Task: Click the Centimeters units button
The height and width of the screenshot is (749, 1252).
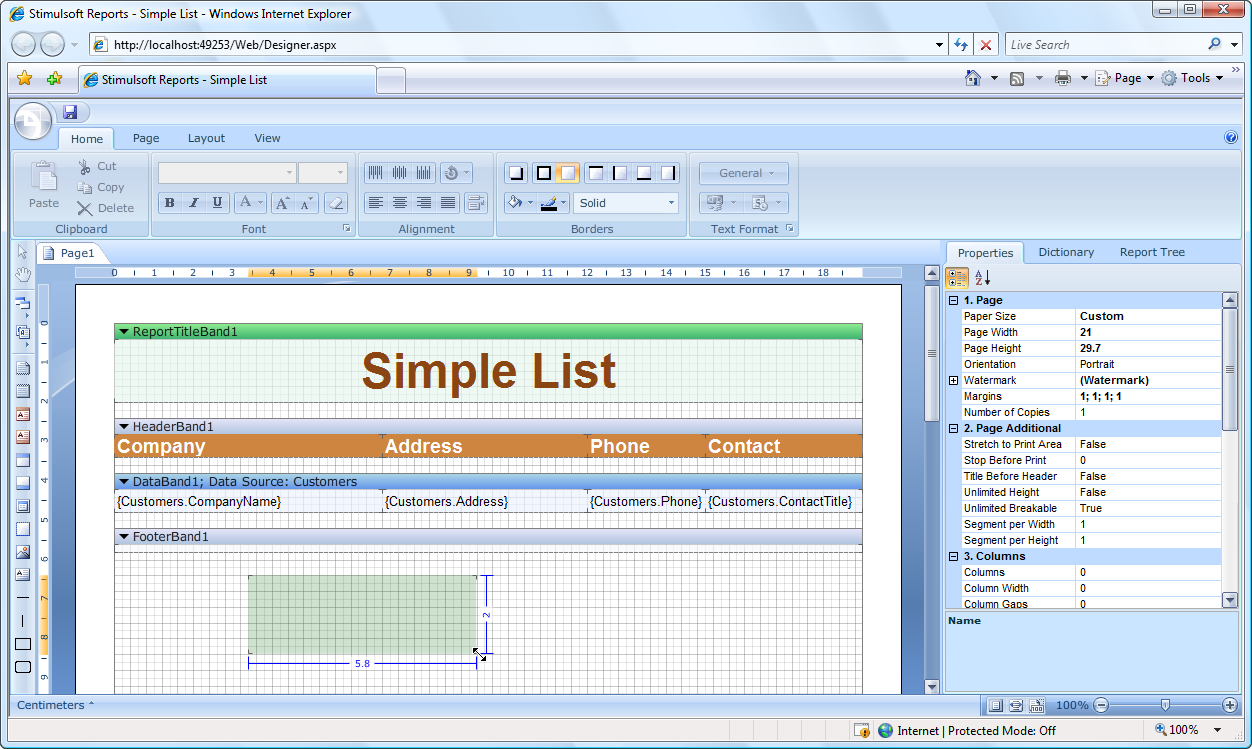Action: (55, 705)
